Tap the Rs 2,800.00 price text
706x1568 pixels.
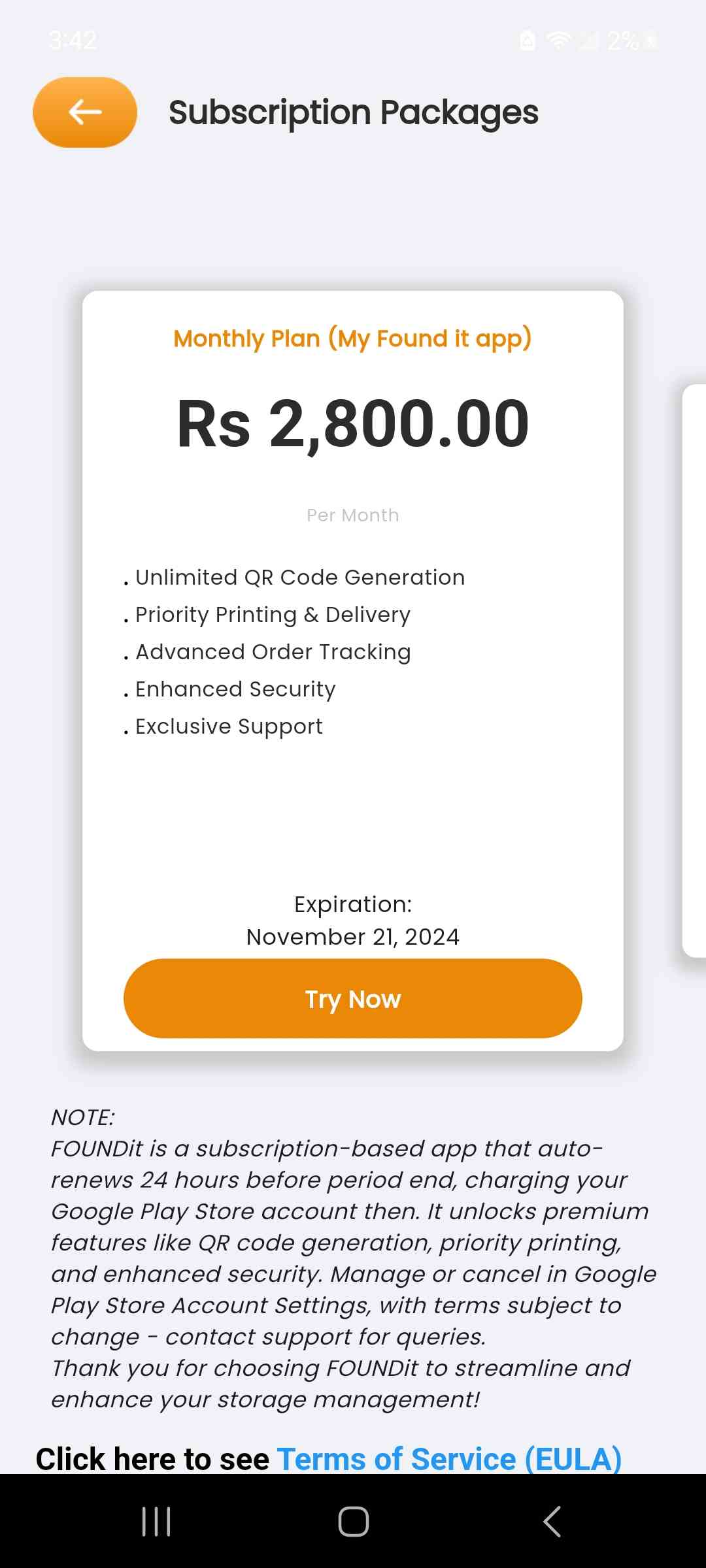tap(352, 424)
